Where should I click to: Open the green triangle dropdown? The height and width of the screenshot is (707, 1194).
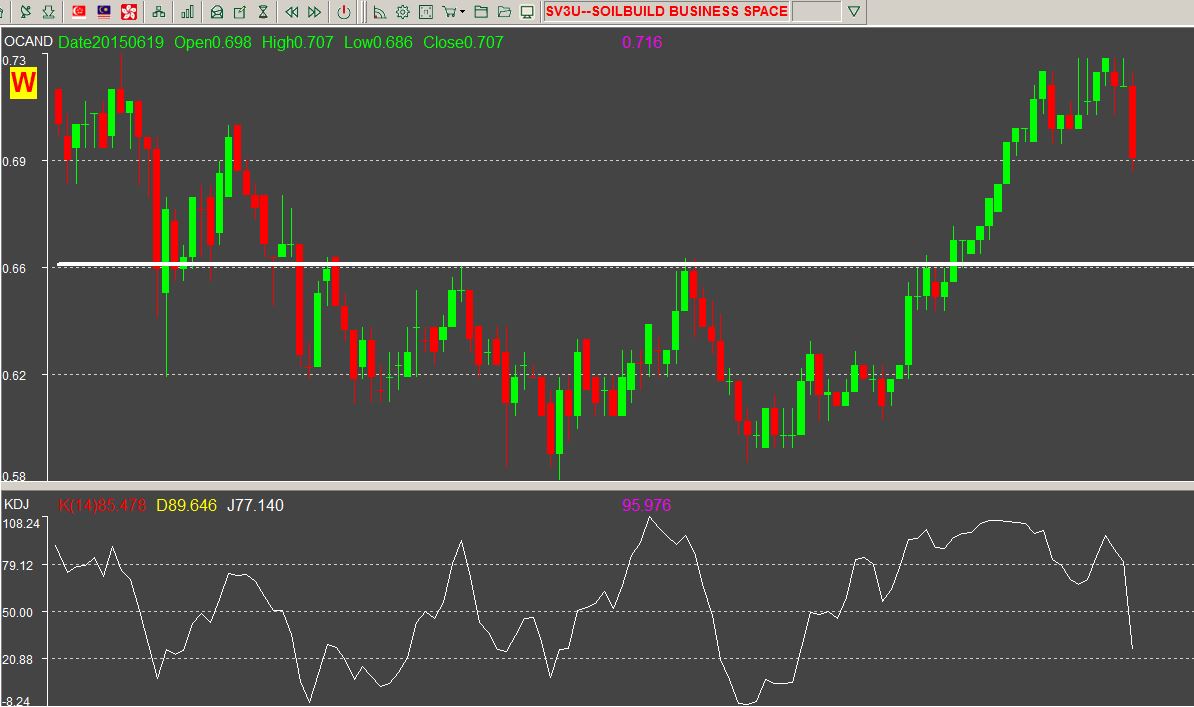point(854,11)
